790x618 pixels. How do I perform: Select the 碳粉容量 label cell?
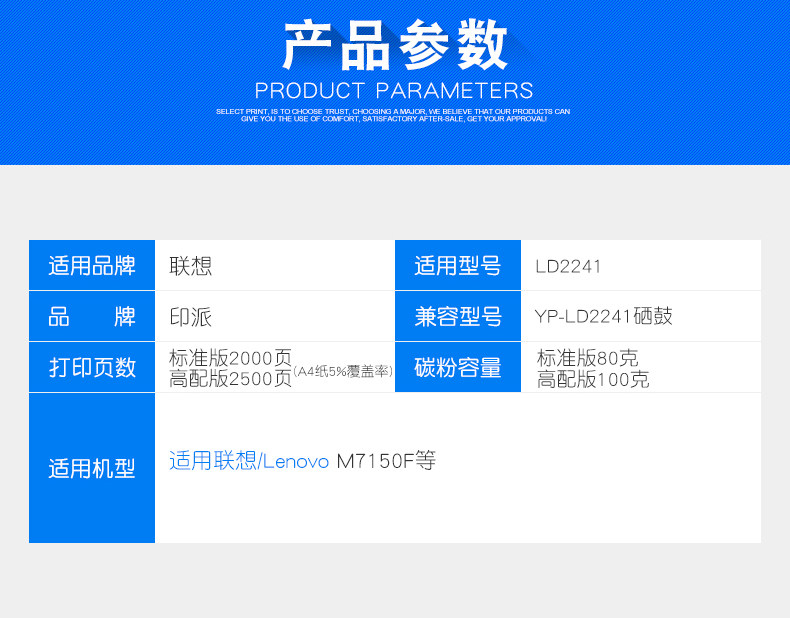(457, 367)
